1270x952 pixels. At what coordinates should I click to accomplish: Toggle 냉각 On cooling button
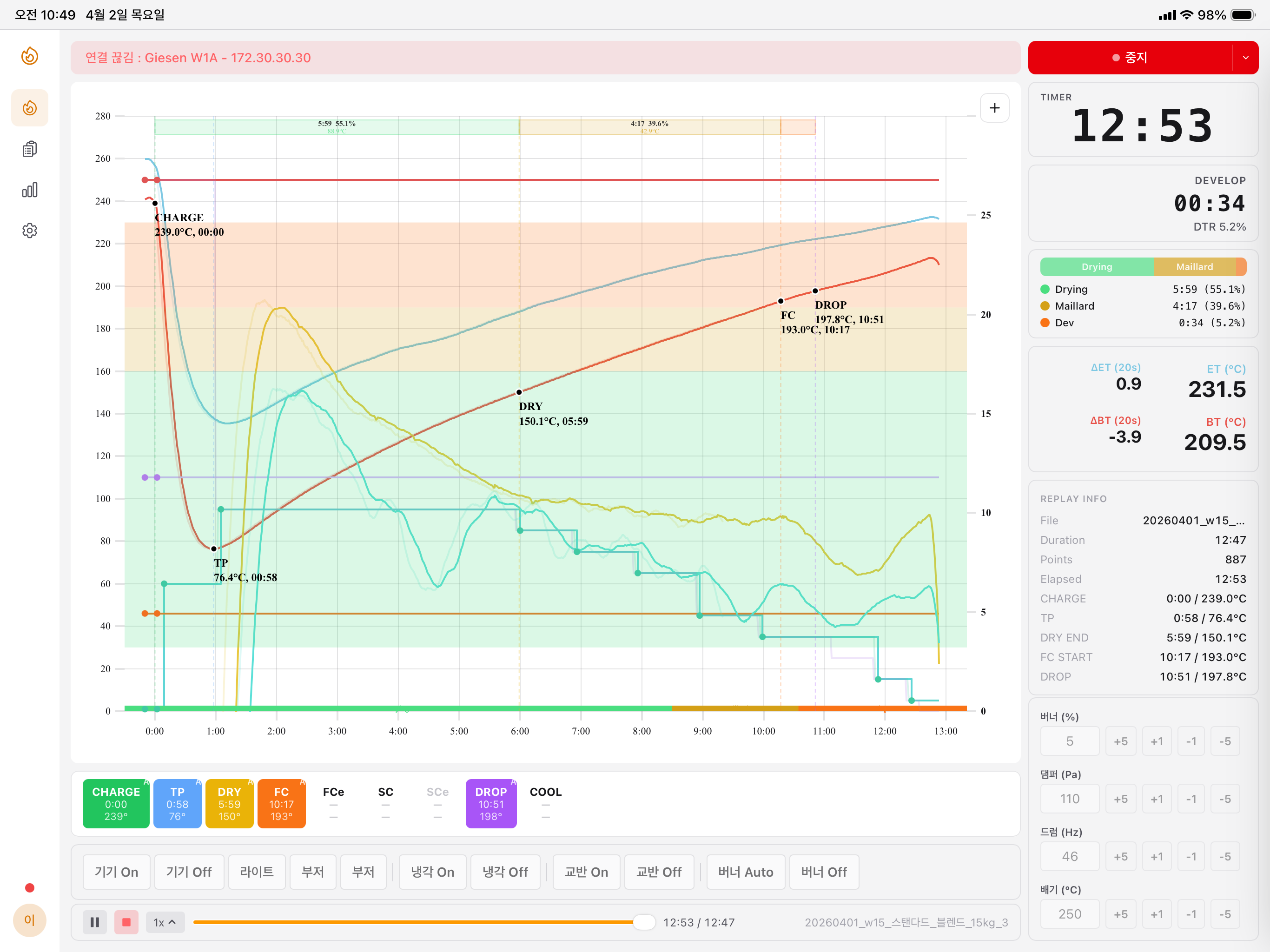tap(432, 872)
